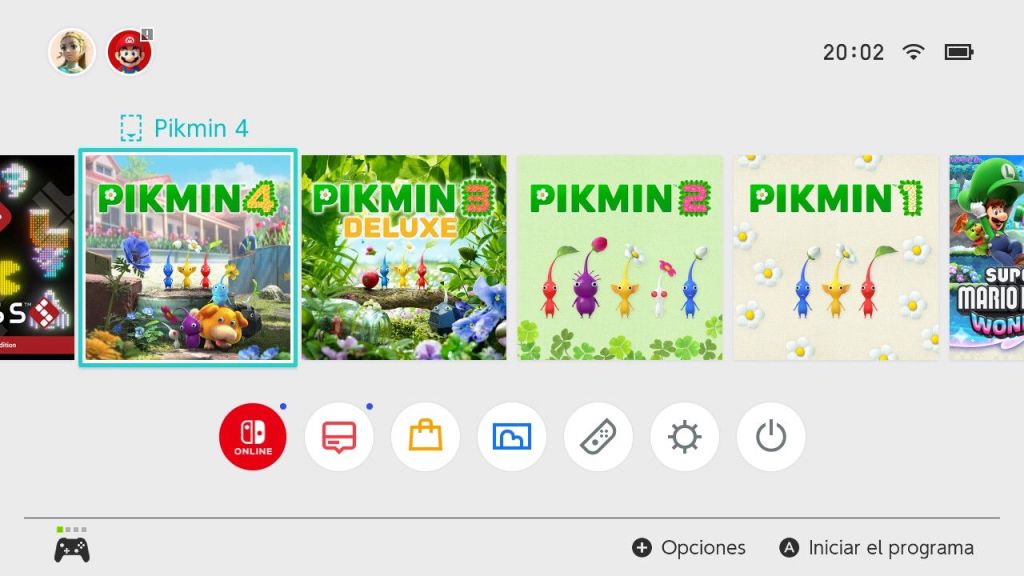Open the News icon
Screen dimensions: 1024x576
[339, 436]
